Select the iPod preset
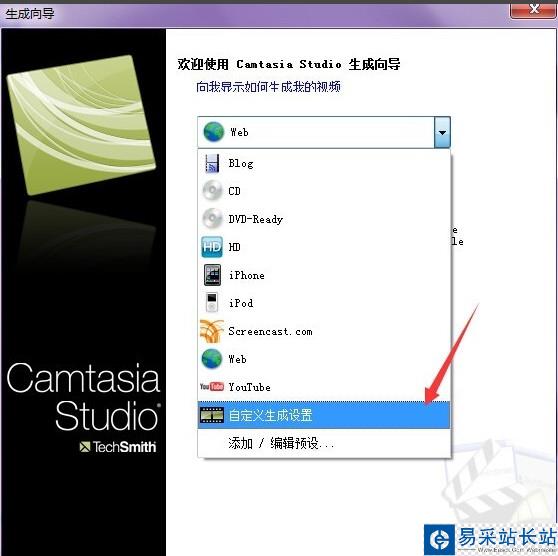558x556 pixels. [324, 303]
